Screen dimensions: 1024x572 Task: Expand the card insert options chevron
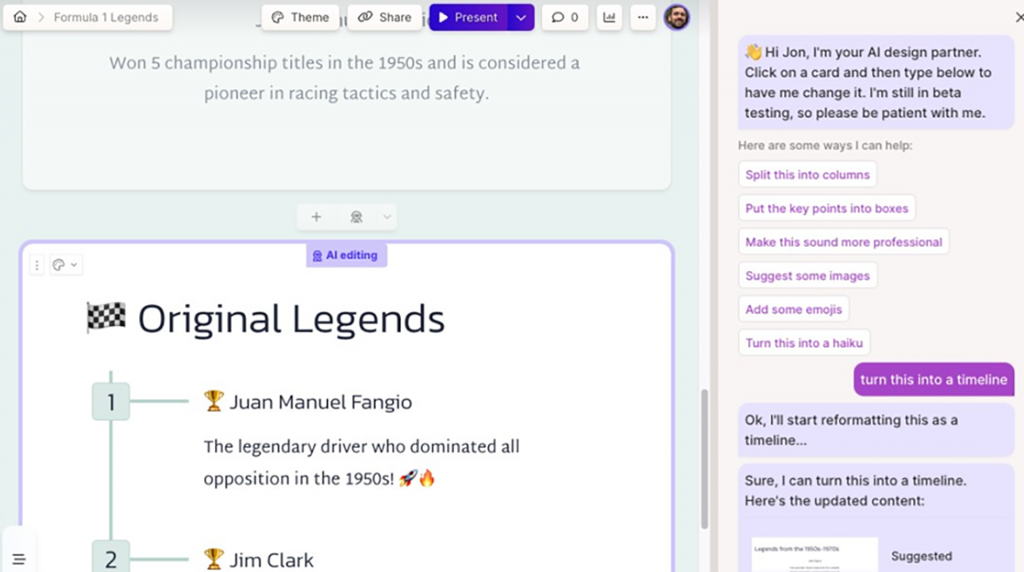pyautogui.click(x=387, y=217)
